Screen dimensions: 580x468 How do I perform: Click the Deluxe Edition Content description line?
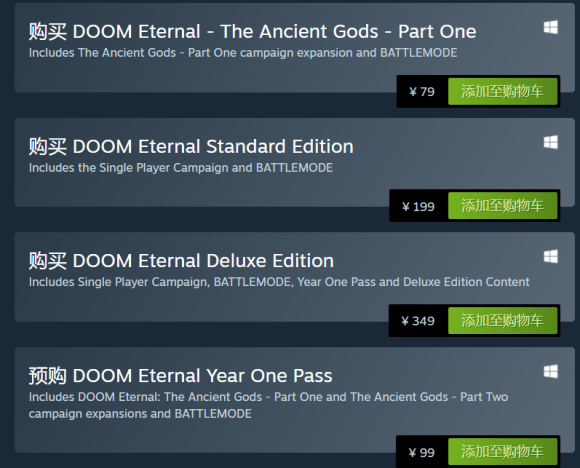pos(279,282)
